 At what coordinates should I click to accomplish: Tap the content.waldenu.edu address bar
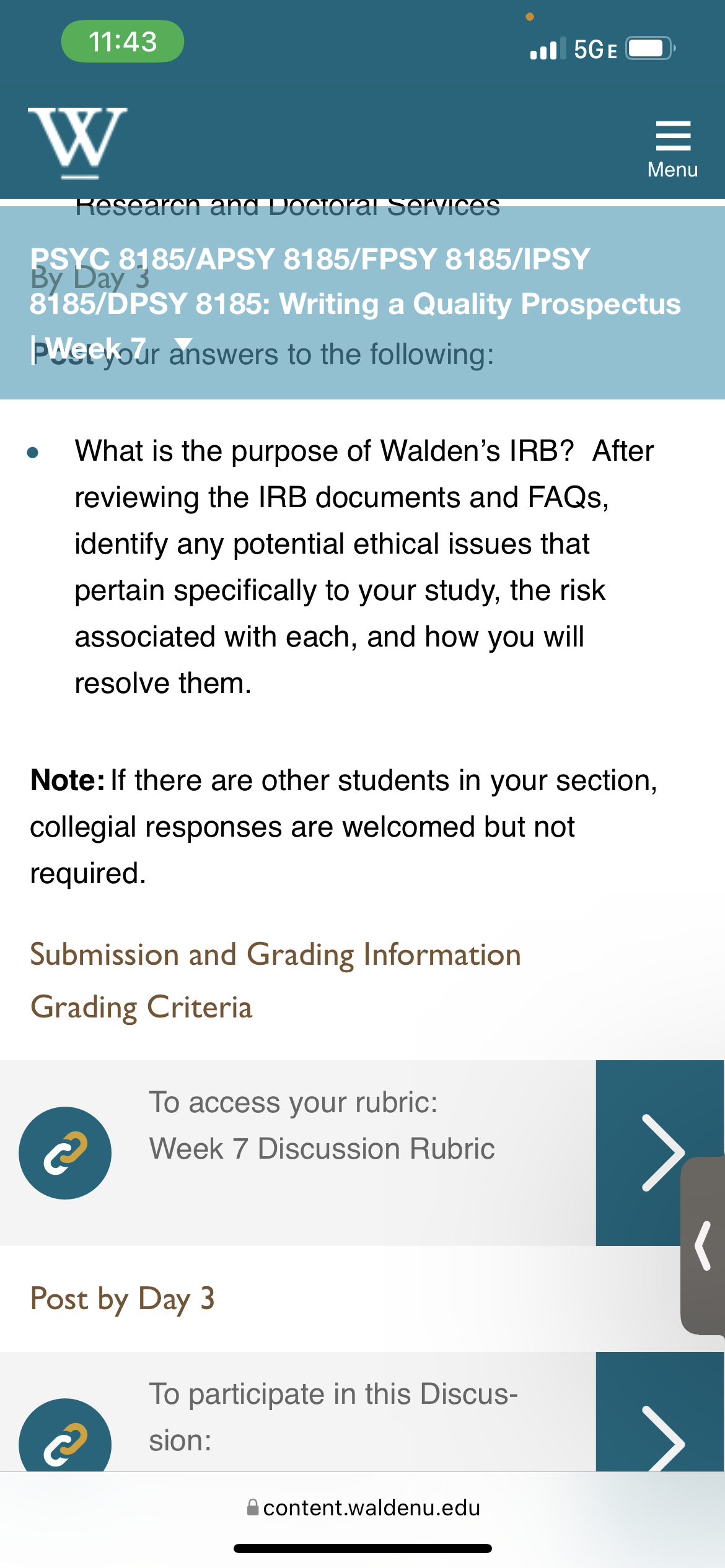pos(362,1507)
